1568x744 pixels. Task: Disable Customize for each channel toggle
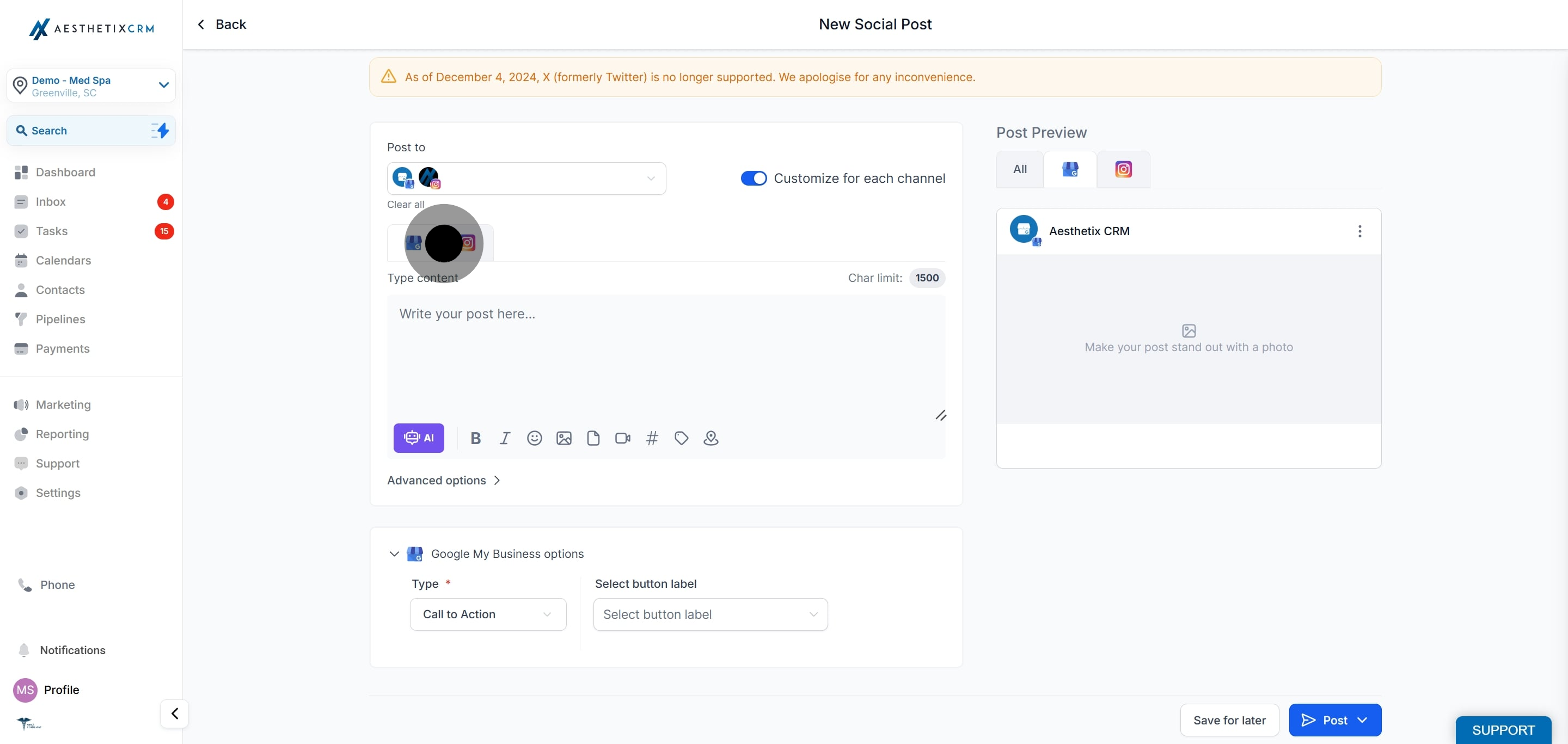click(x=753, y=178)
